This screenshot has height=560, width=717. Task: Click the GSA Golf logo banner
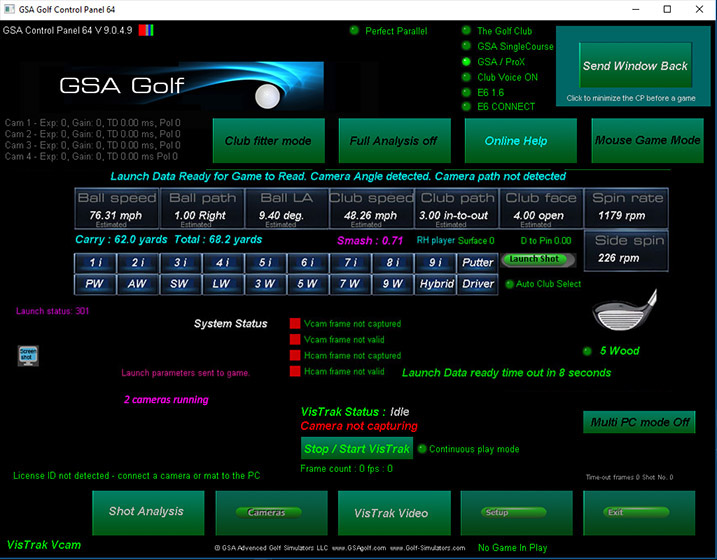point(170,88)
